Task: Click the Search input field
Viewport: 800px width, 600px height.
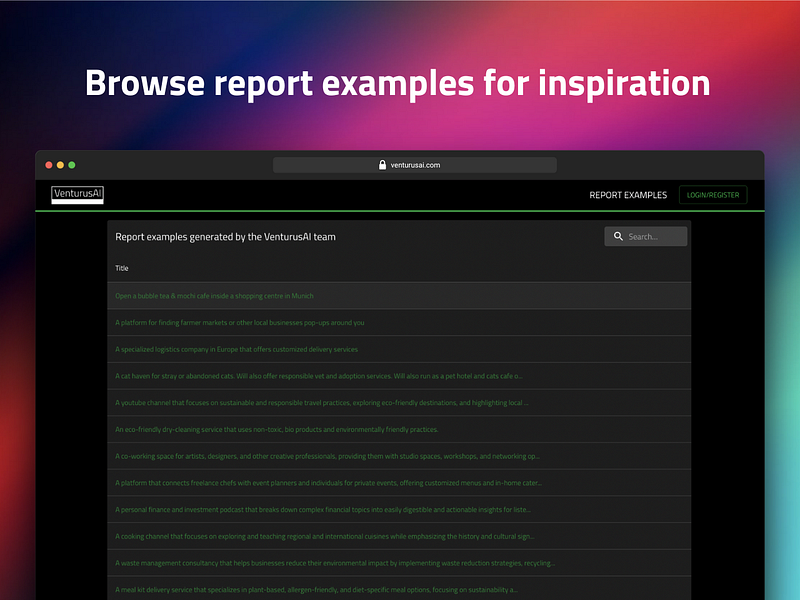Action: [645, 236]
